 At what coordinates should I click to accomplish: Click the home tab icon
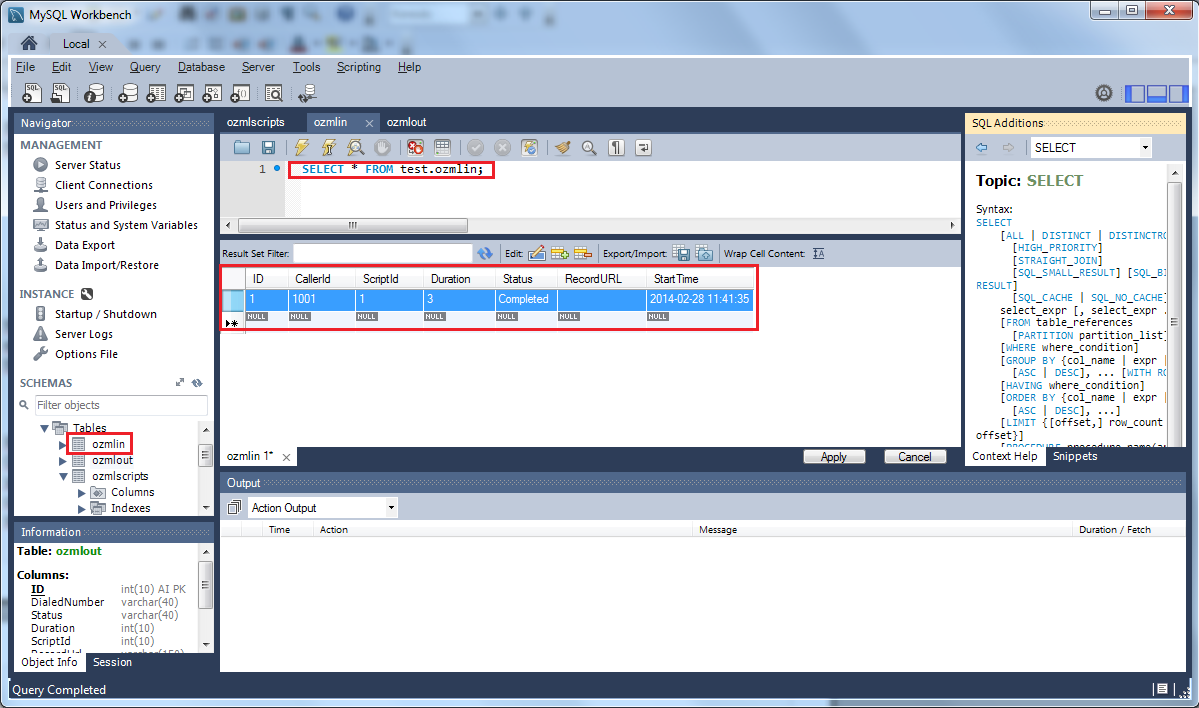click(x=29, y=44)
